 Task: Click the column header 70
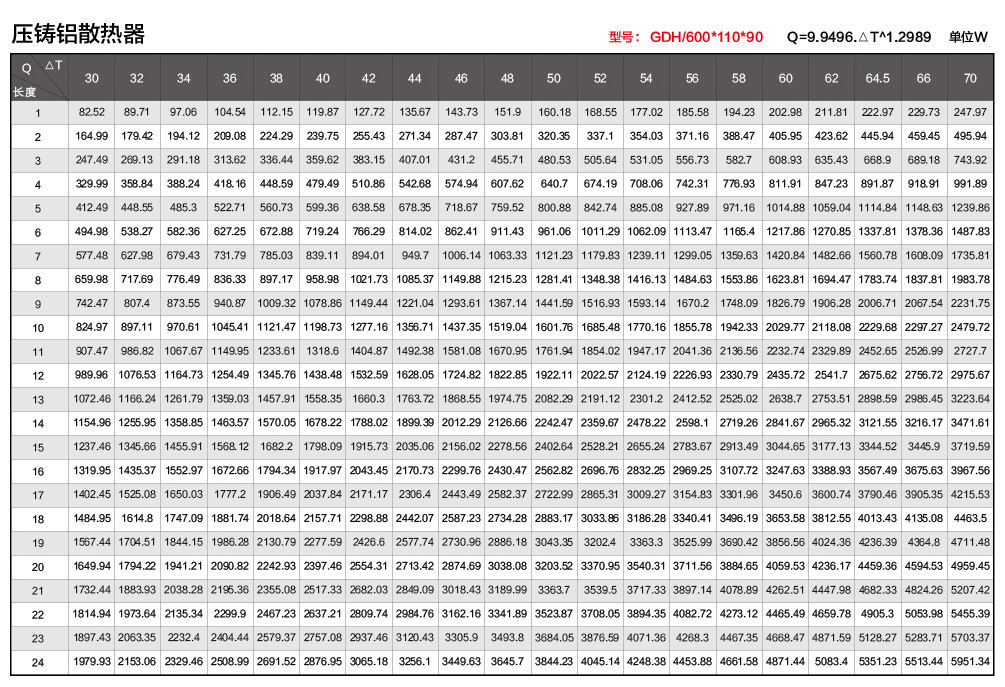point(969,78)
